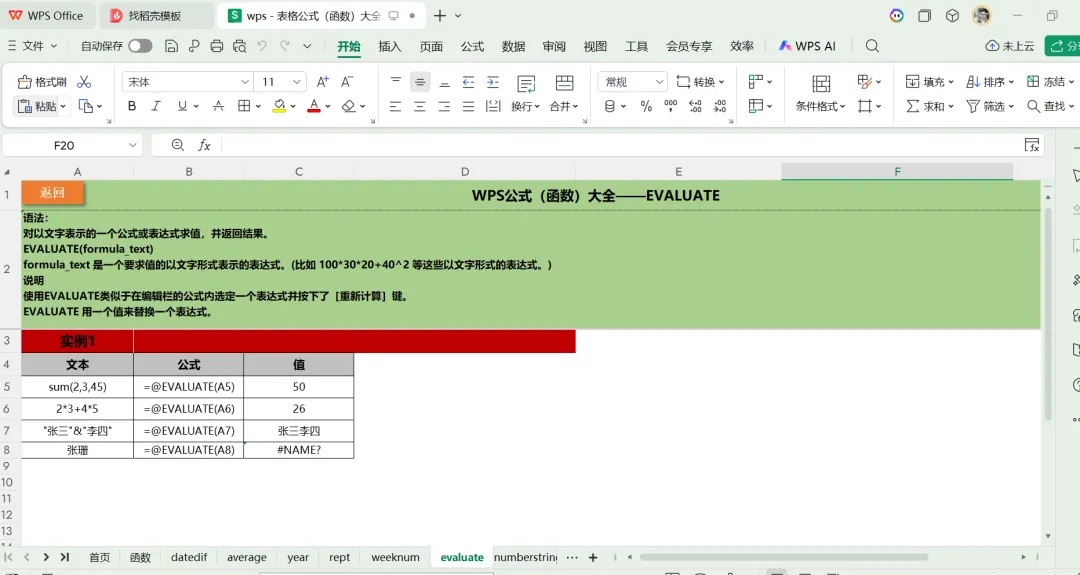
Task: Click the red font color A
Action: [x=314, y=106]
